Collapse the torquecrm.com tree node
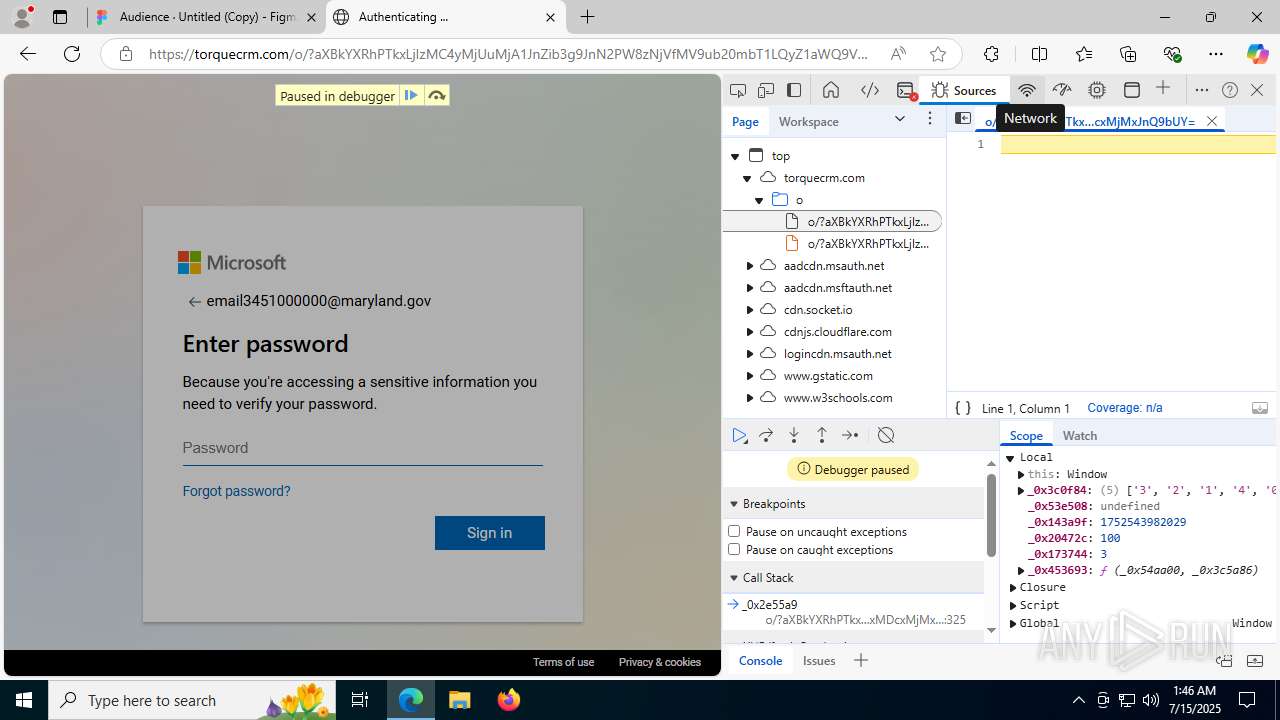The image size is (1280, 720). click(x=747, y=178)
